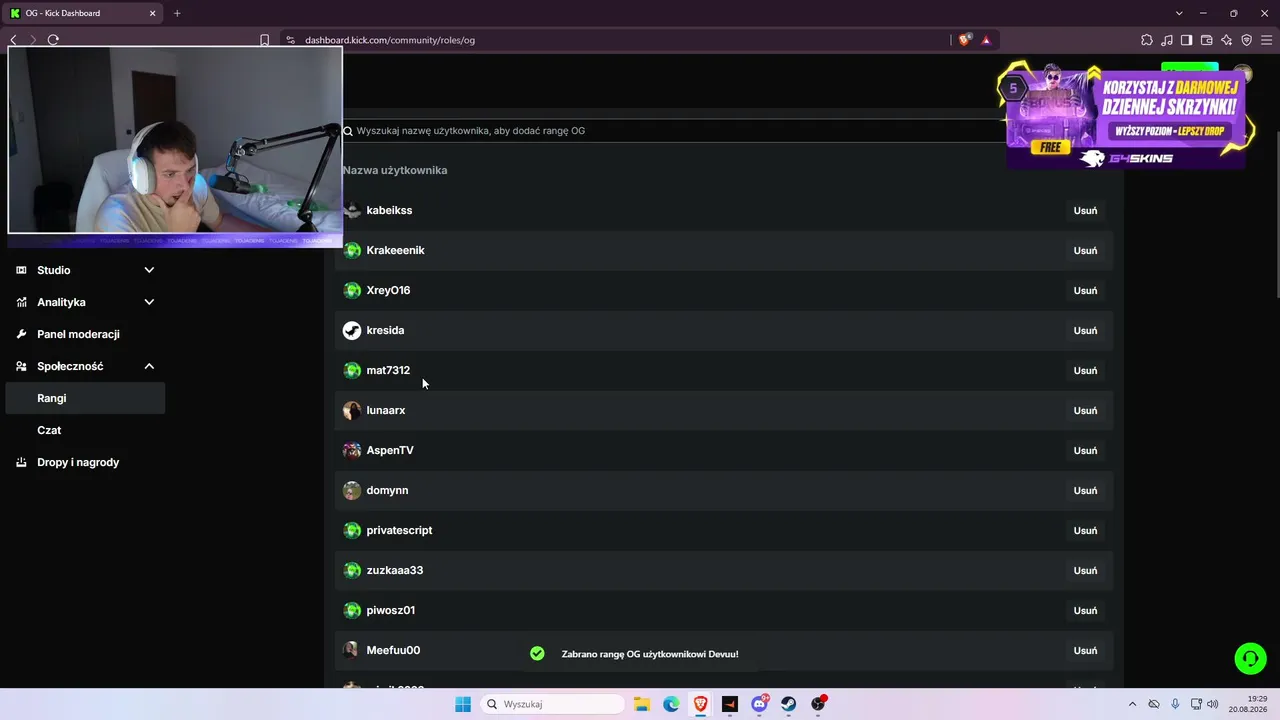The height and width of the screenshot is (720, 1280).
Task: Click the Nazwa użytkownika column header
Action: 395,170
